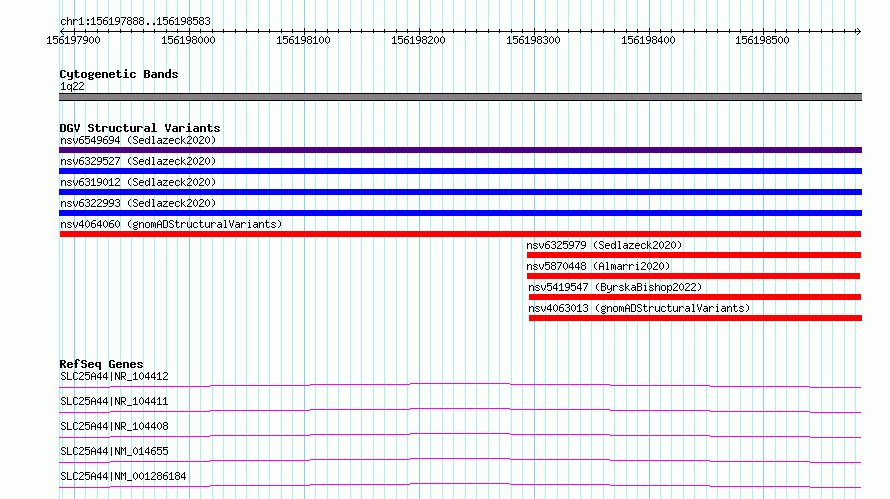The width and height of the screenshot is (890, 499).
Task: Click the 156198200 ruler tick label
Action: click(418, 40)
